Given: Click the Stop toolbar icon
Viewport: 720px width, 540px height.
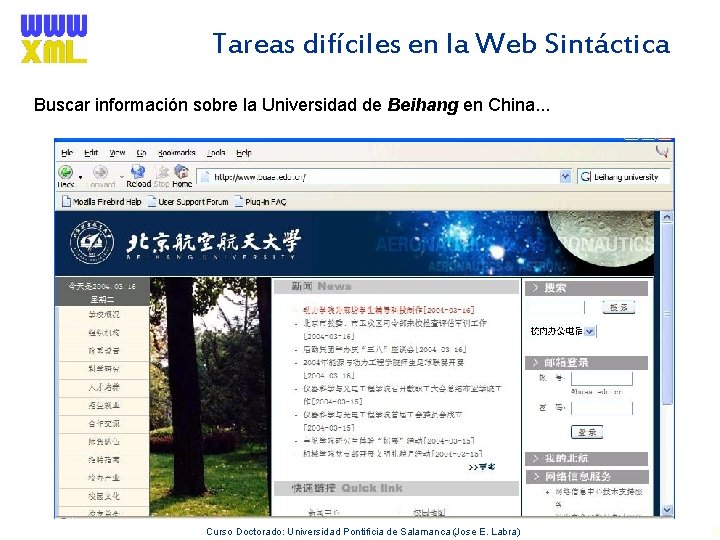Looking at the screenshot, I should coord(162,172).
